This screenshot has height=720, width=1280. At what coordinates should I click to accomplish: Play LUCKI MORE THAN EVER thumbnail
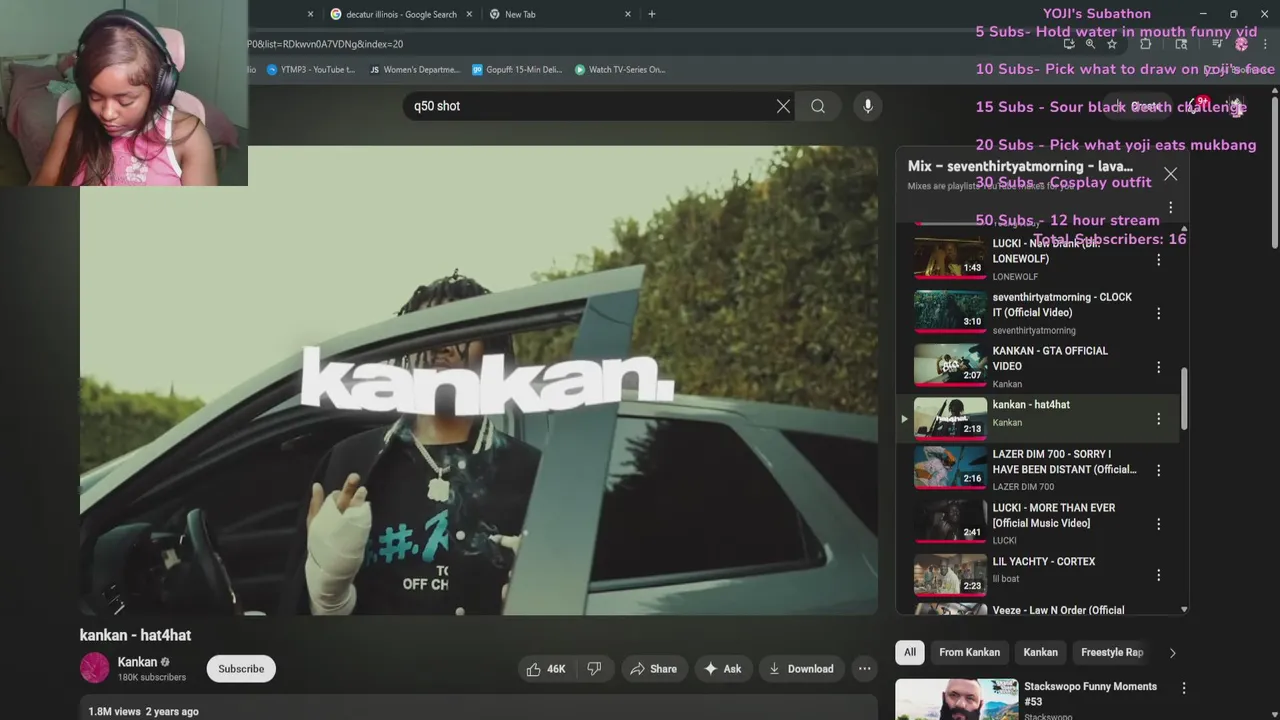click(x=950, y=521)
